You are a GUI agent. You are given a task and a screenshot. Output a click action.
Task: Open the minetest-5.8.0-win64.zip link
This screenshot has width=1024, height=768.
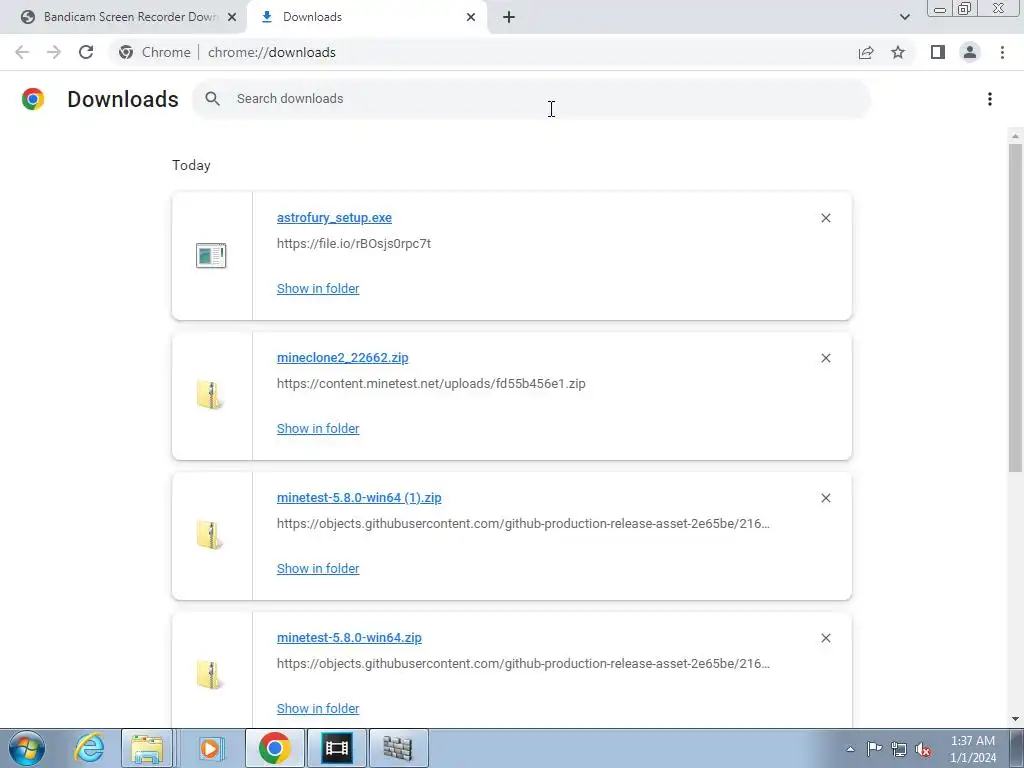point(349,637)
